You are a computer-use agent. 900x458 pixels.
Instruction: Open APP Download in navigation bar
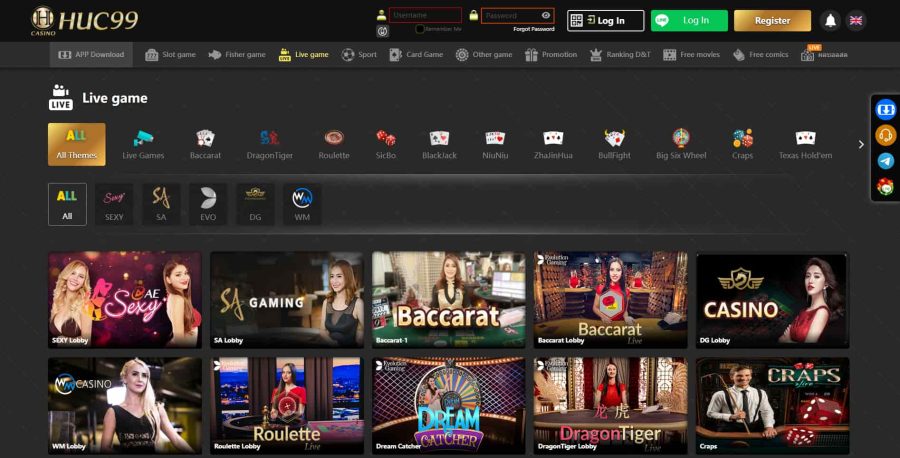coord(91,55)
